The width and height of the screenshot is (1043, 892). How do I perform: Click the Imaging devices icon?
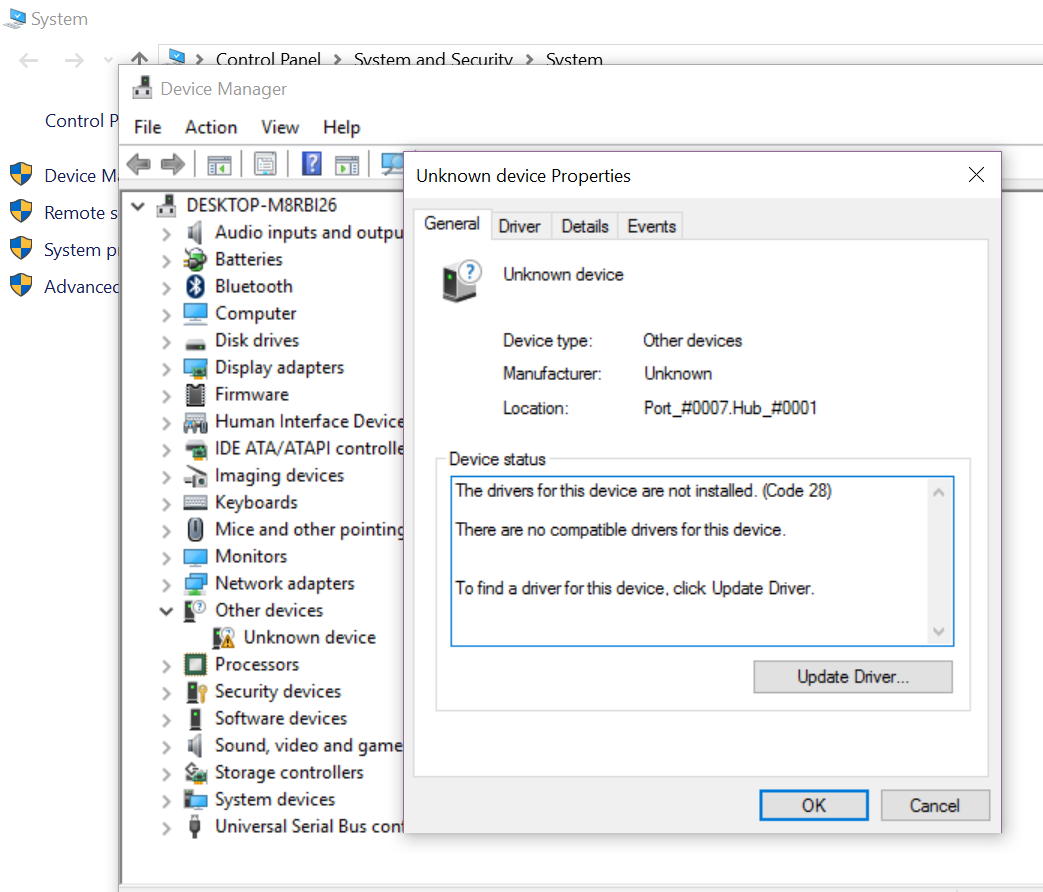point(195,476)
